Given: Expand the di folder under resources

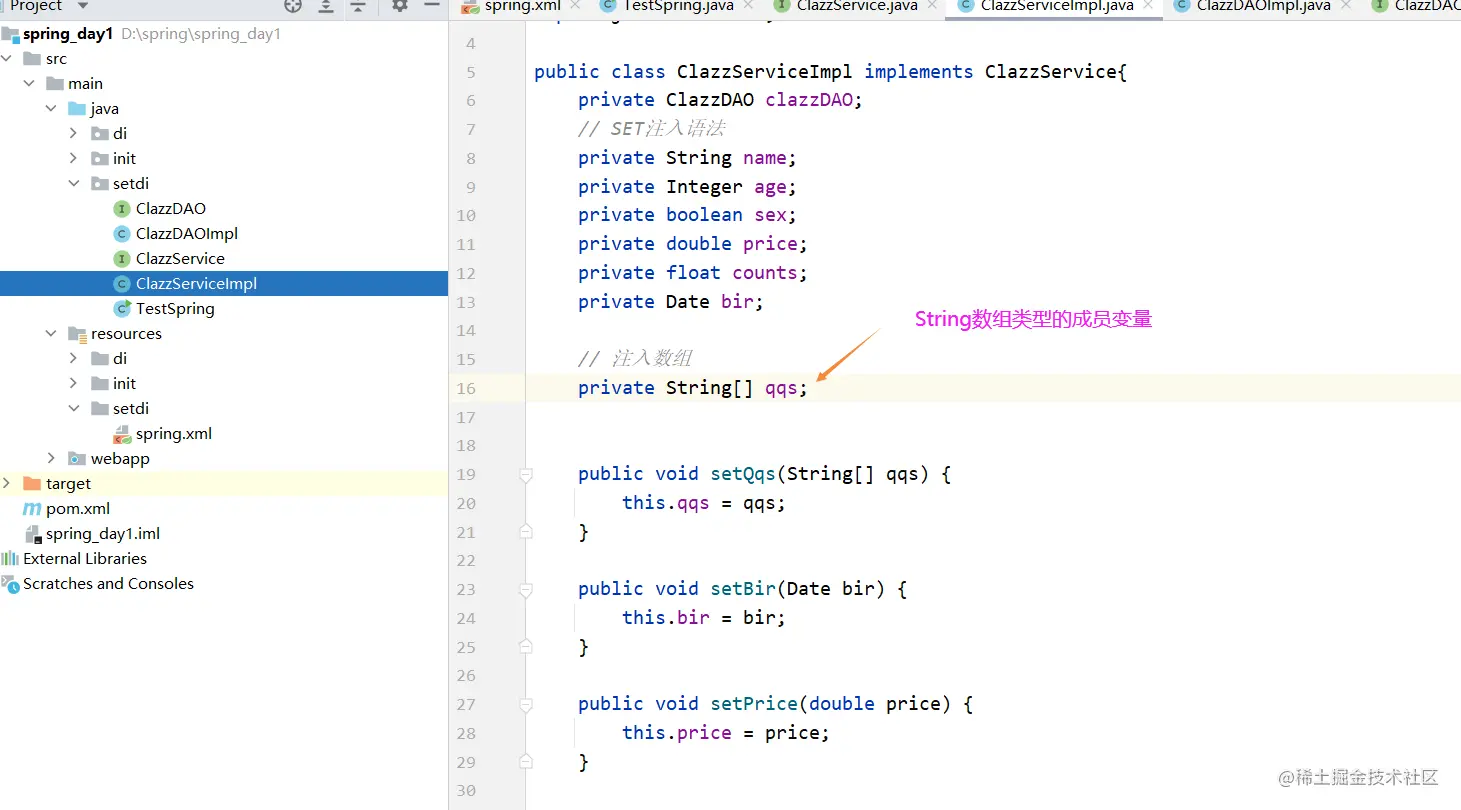Looking at the screenshot, I should [x=73, y=359].
